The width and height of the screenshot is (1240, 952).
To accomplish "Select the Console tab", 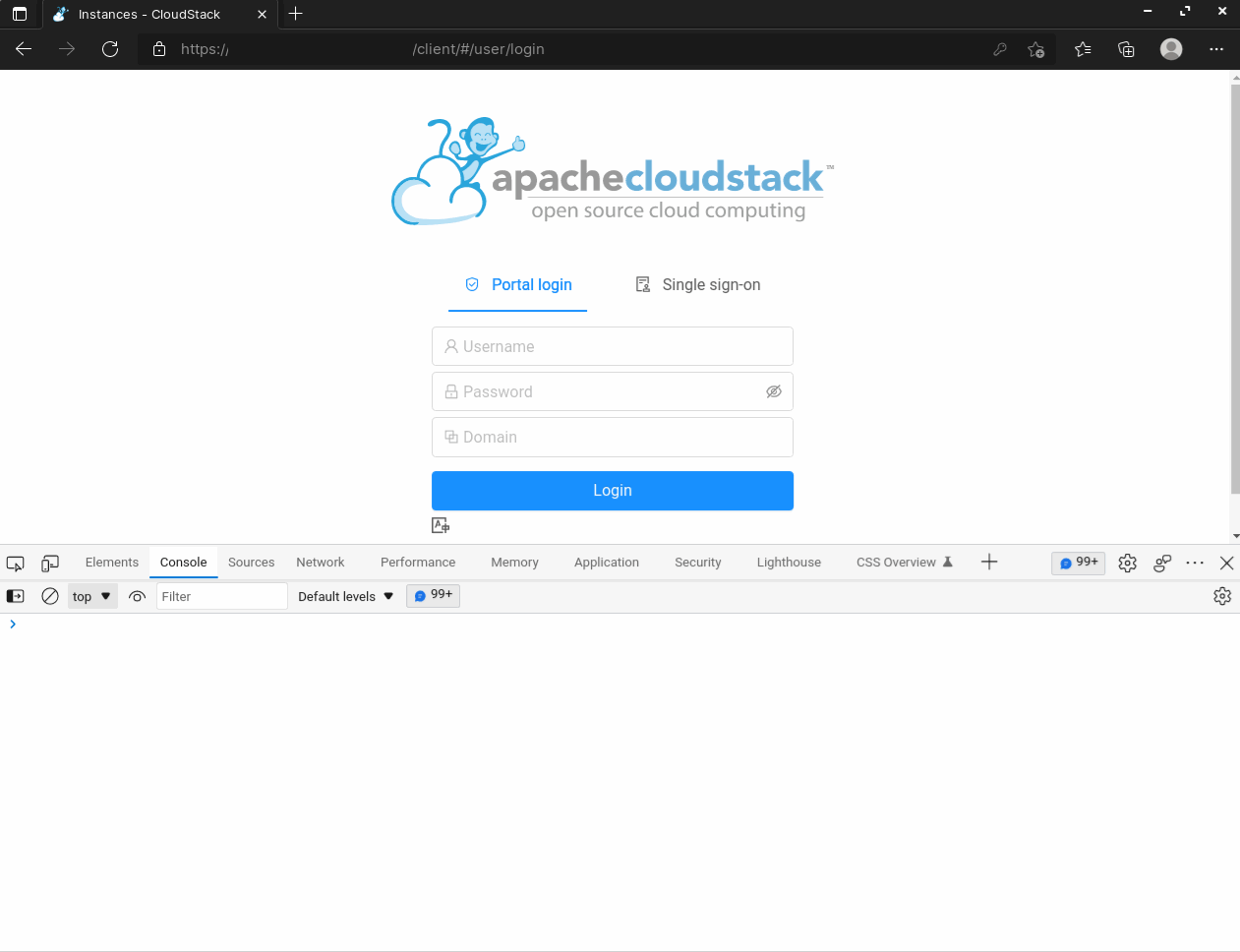I will point(184,563).
